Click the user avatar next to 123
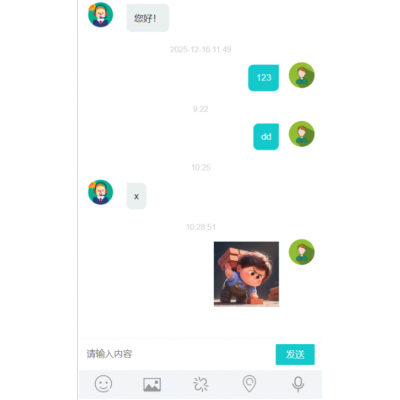400x400 pixels. tap(302, 75)
